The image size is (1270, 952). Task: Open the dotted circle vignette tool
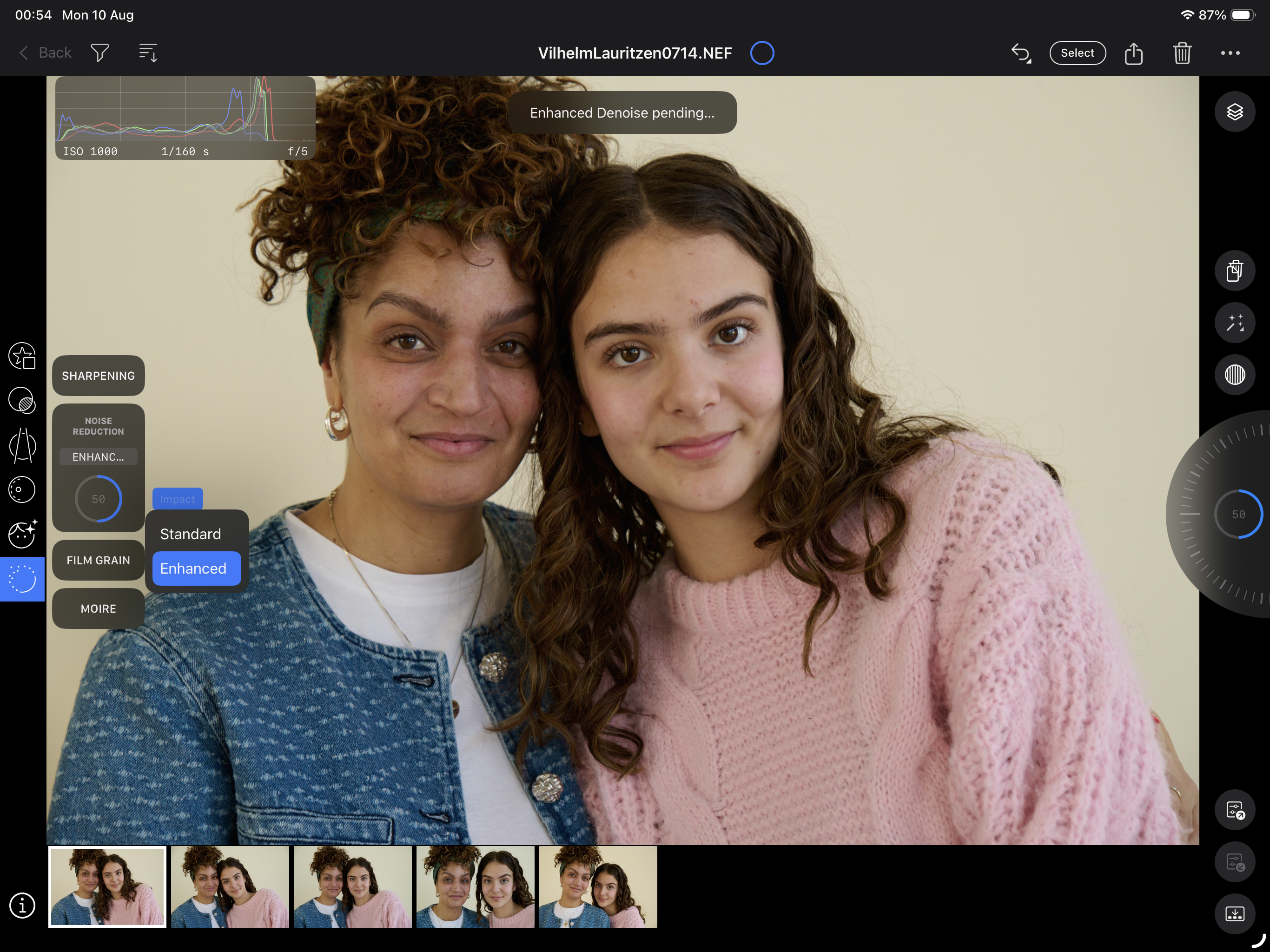(22, 490)
